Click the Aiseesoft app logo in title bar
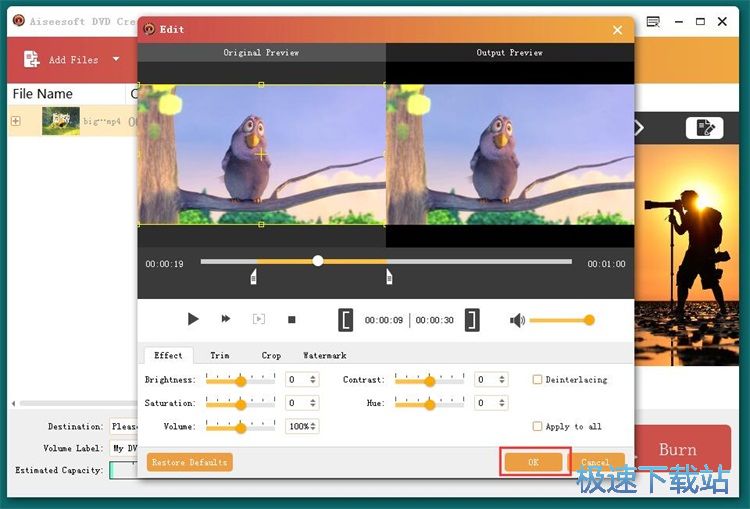750x509 pixels. [19, 21]
